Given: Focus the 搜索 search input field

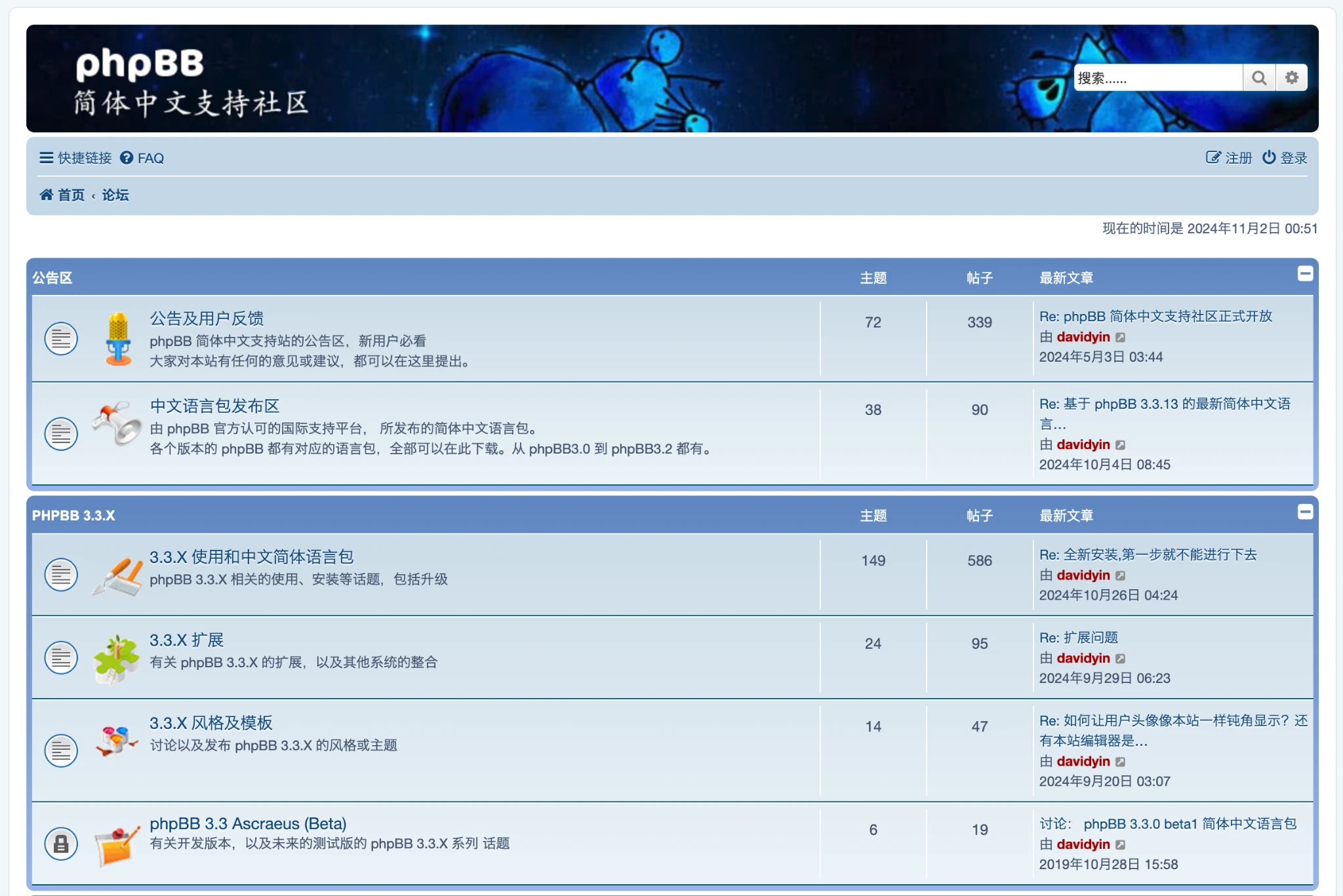Looking at the screenshot, I should pyautogui.click(x=1157, y=78).
